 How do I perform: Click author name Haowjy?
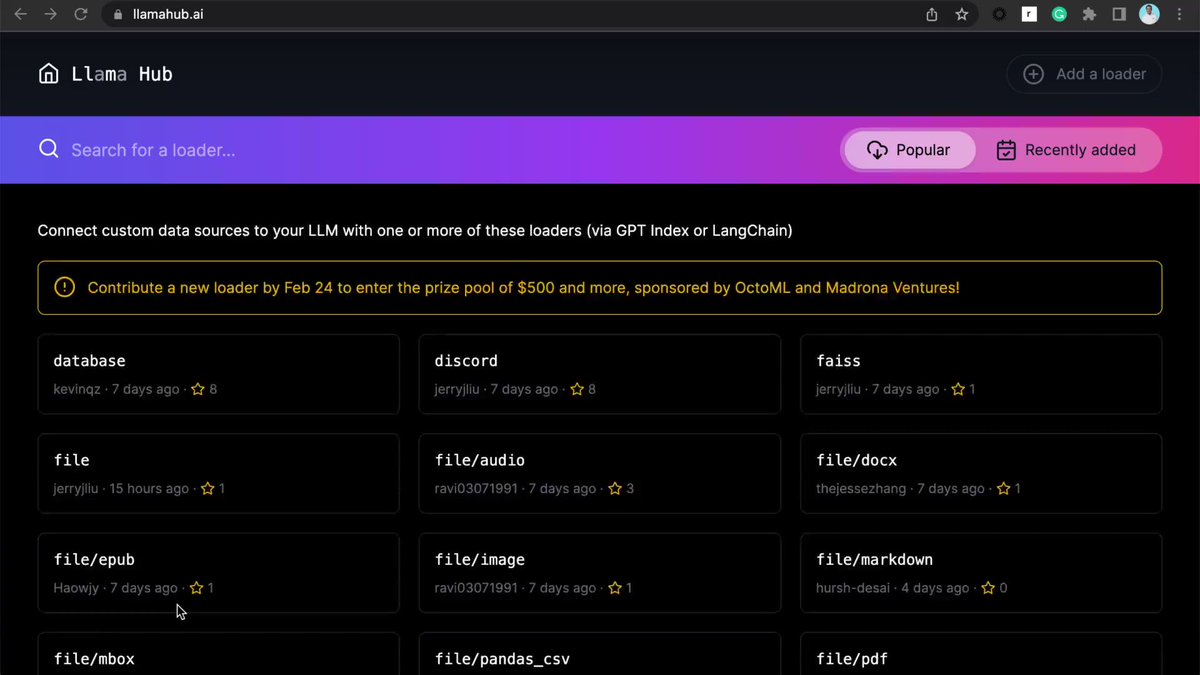pyautogui.click(x=76, y=588)
